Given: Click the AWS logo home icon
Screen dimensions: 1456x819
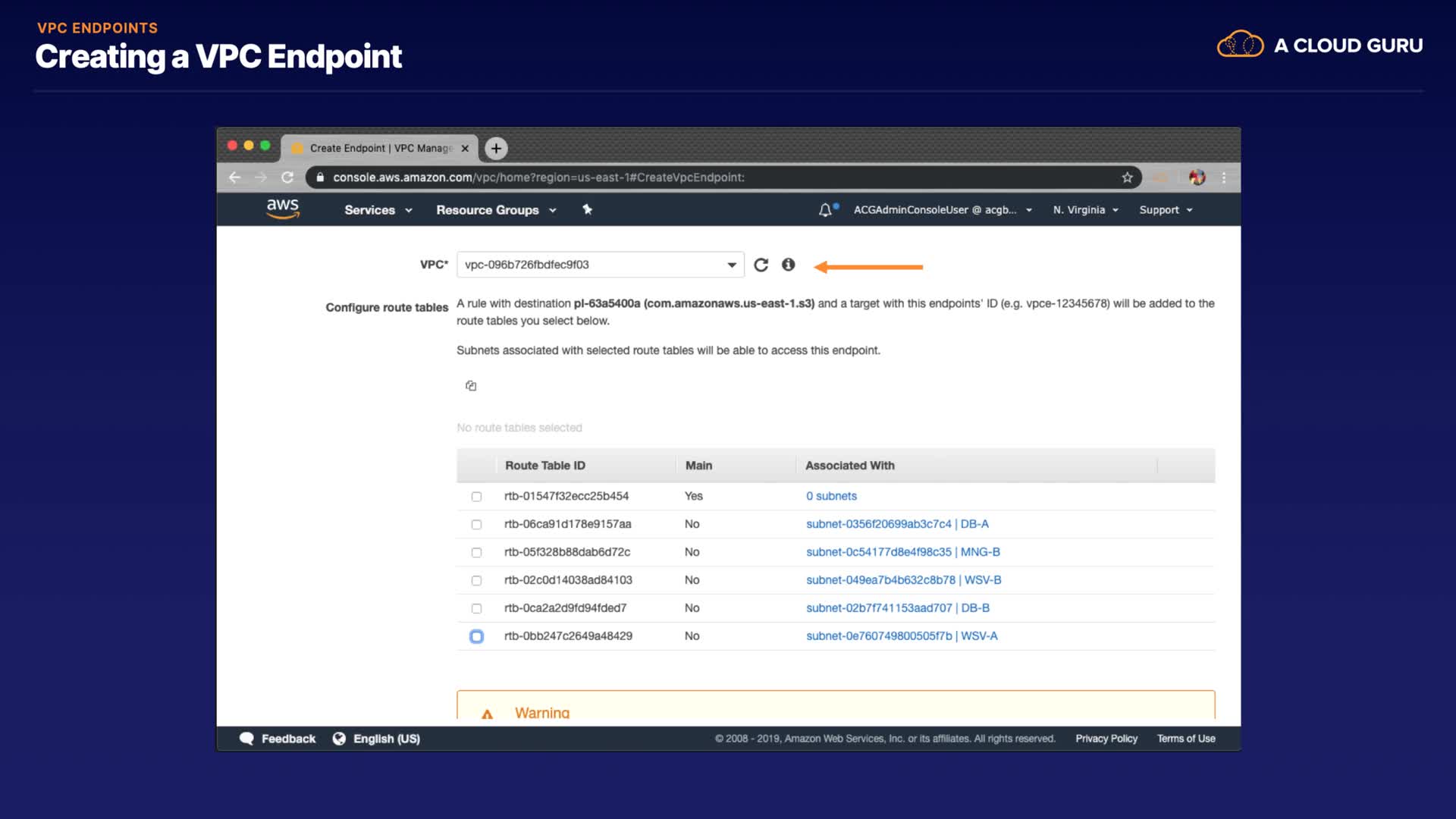Looking at the screenshot, I should [x=283, y=209].
